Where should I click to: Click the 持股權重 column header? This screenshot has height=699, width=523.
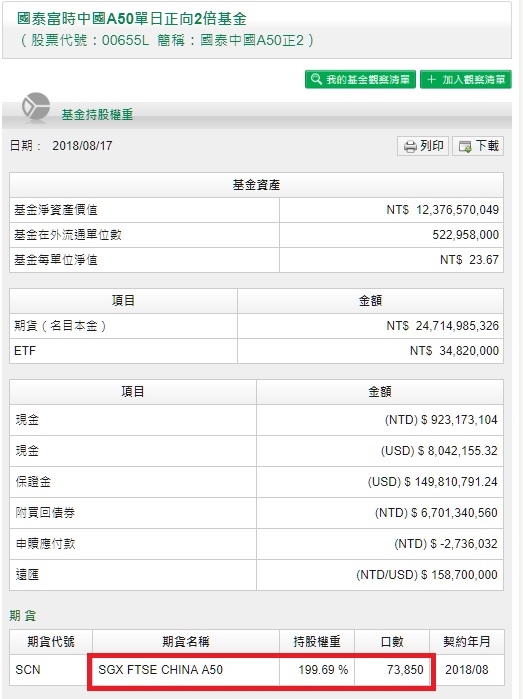coord(317,642)
